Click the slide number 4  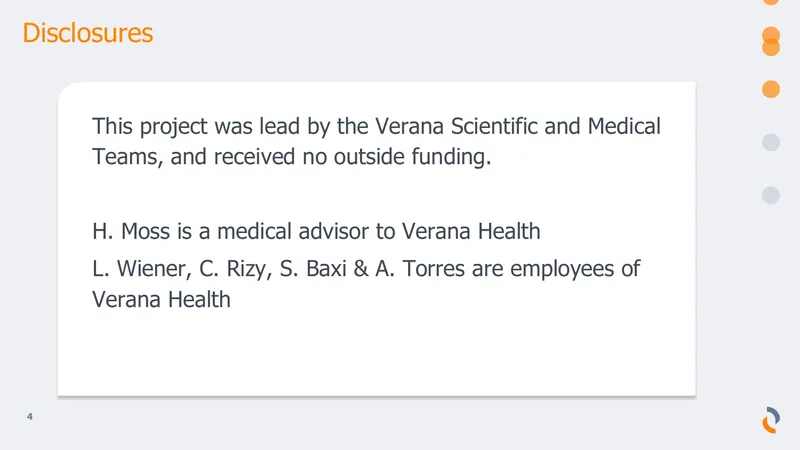tap(30, 416)
